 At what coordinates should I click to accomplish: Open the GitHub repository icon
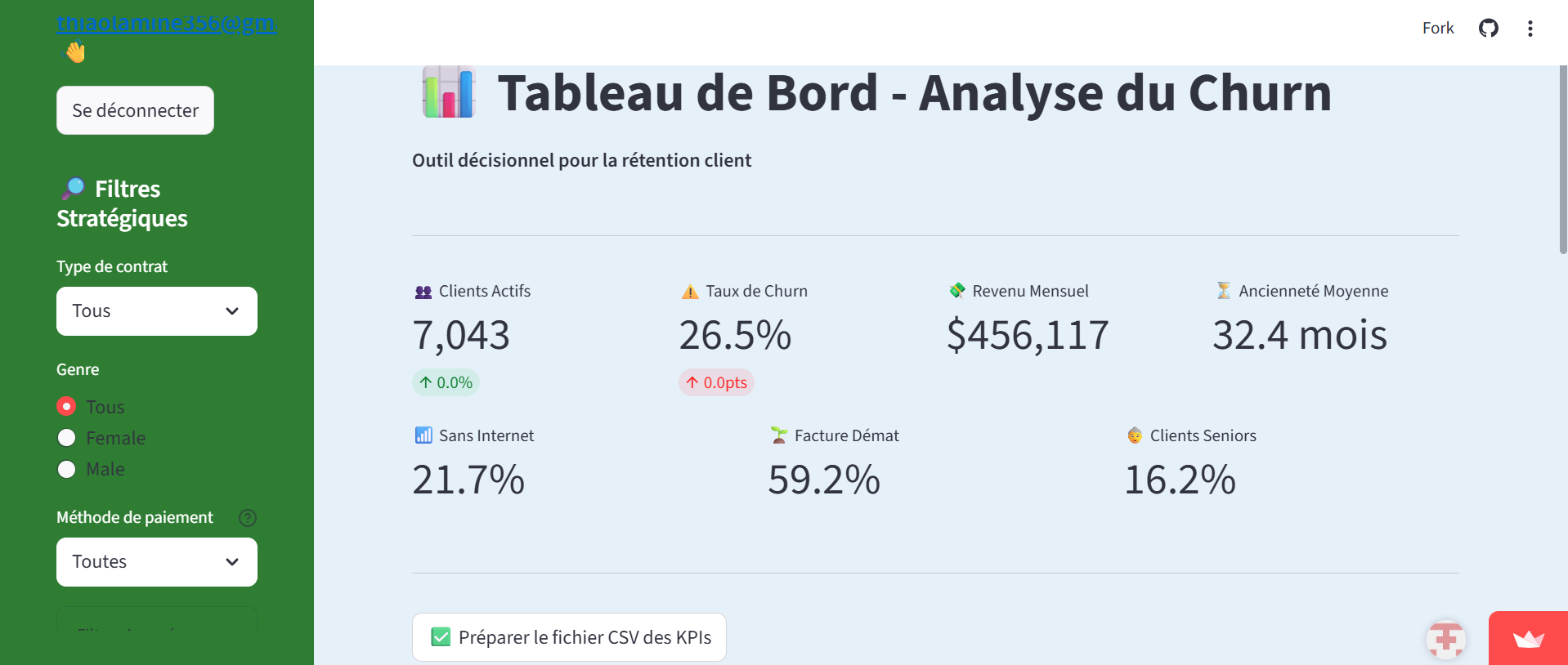point(1488,29)
